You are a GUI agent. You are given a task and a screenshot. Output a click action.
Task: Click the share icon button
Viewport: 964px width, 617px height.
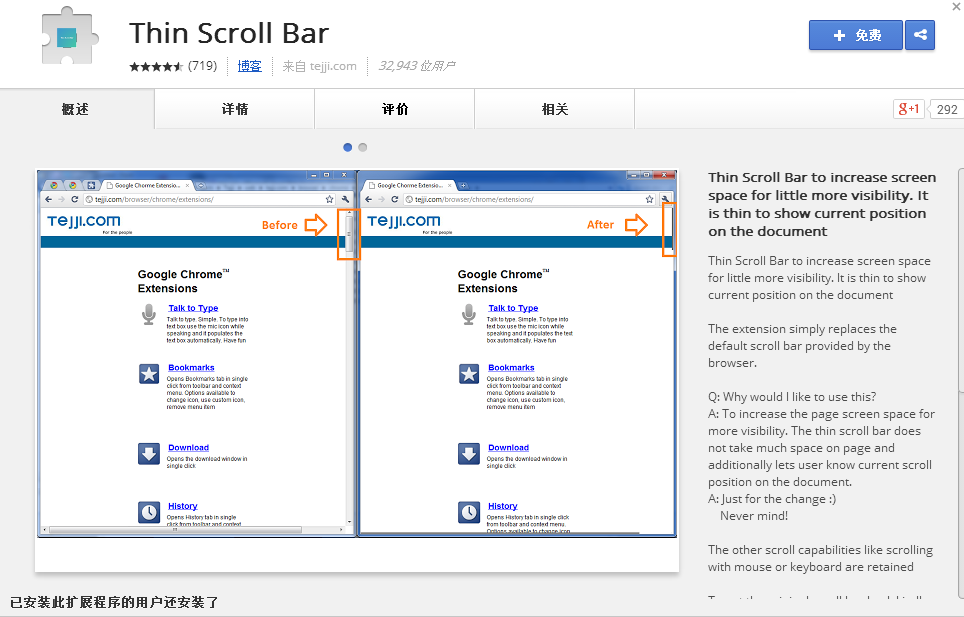point(920,35)
